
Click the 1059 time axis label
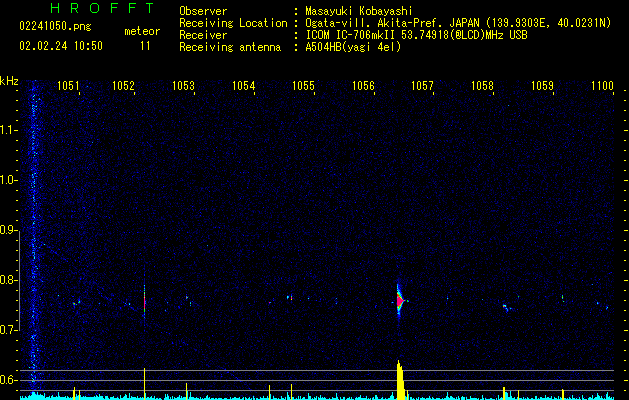click(542, 86)
